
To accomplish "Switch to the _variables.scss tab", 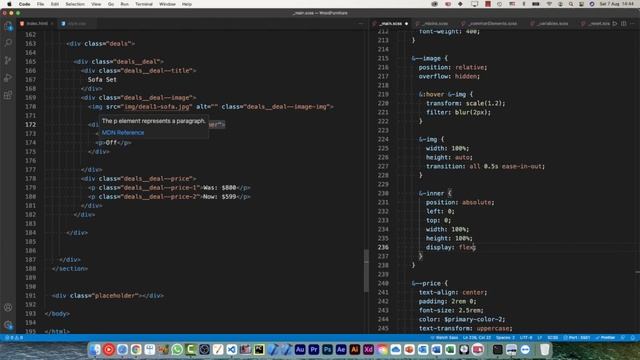I will coord(552,24).
